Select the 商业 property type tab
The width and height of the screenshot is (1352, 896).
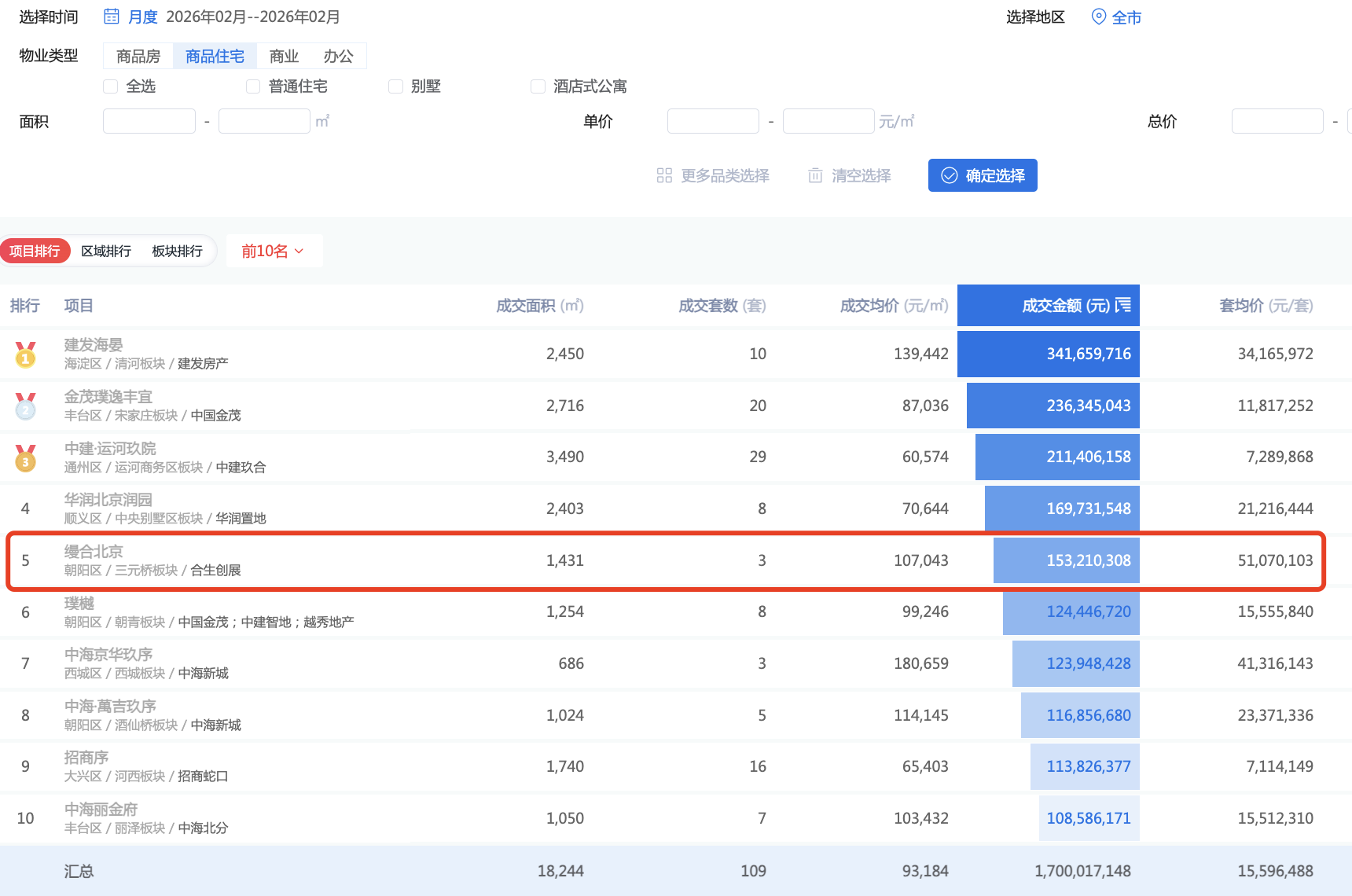tap(284, 56)
